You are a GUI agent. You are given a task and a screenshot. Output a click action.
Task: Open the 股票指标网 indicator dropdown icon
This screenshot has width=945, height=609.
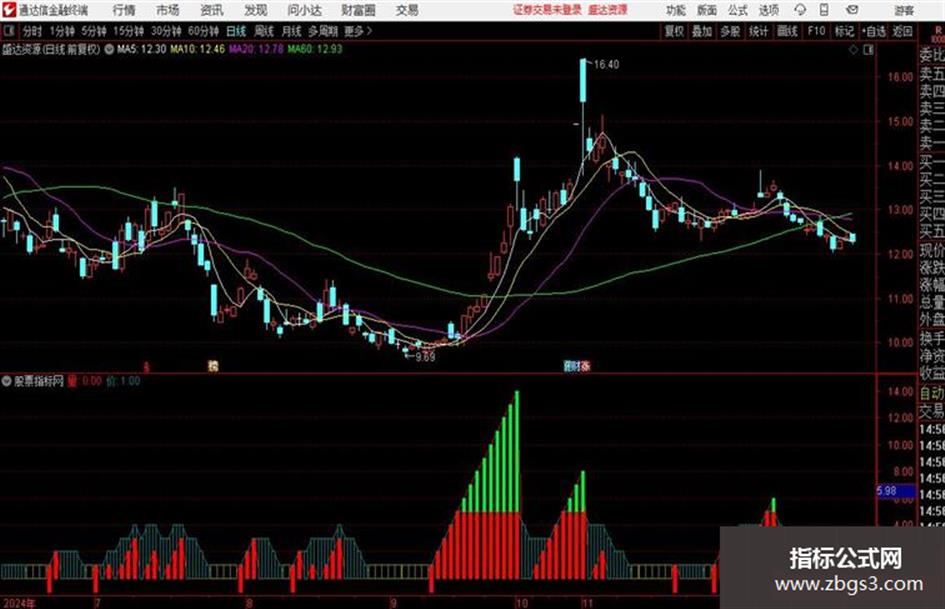pyautogui.click(x=7, y=381)
